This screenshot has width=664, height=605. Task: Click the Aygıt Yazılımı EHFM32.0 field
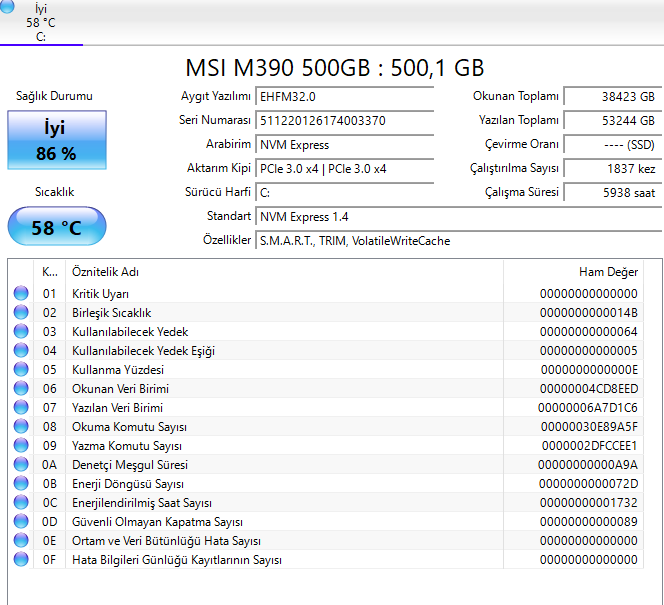click(x=345, y=97)
